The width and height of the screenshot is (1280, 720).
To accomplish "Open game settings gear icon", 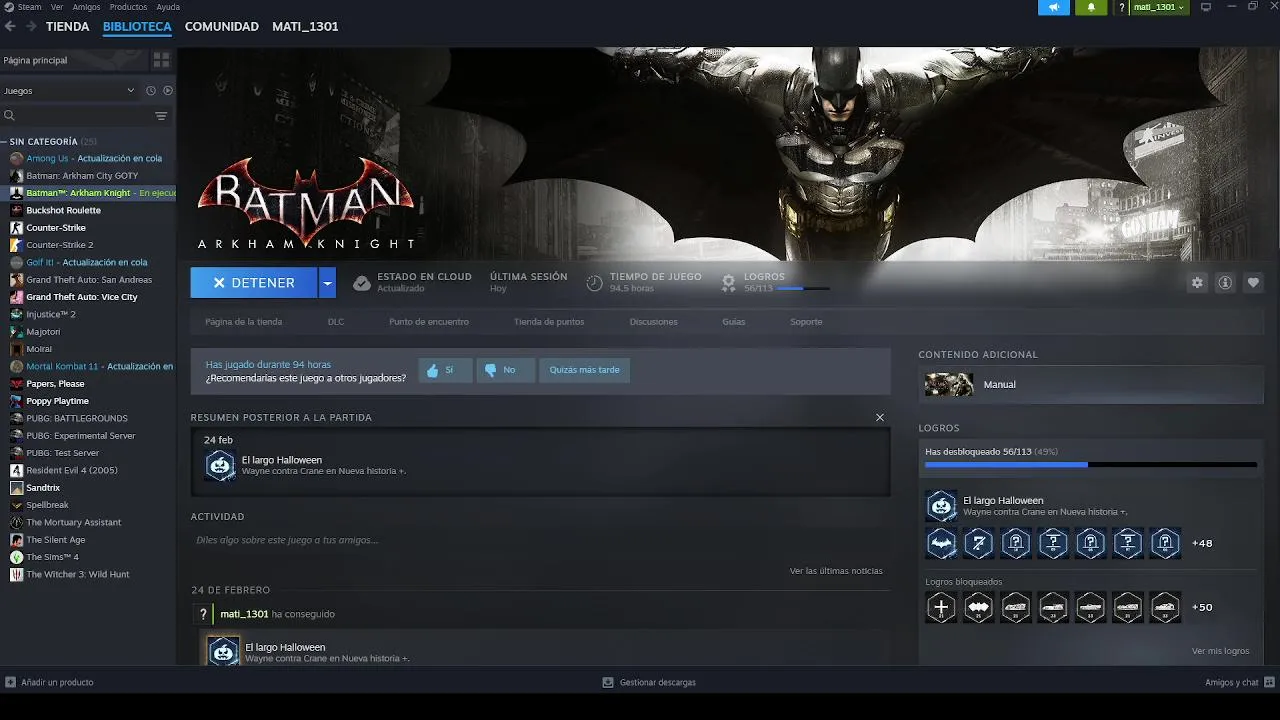I will (x=1197, y=283).
